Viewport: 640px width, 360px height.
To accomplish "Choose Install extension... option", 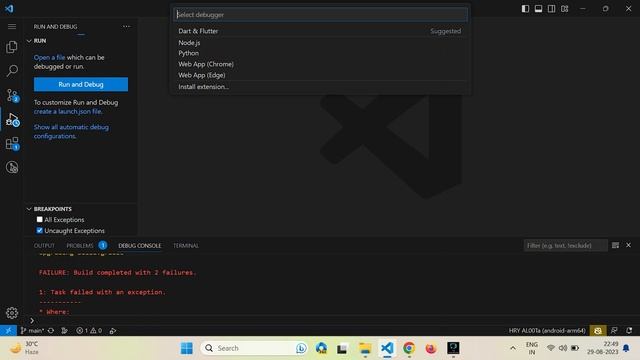I will point(320,87).
